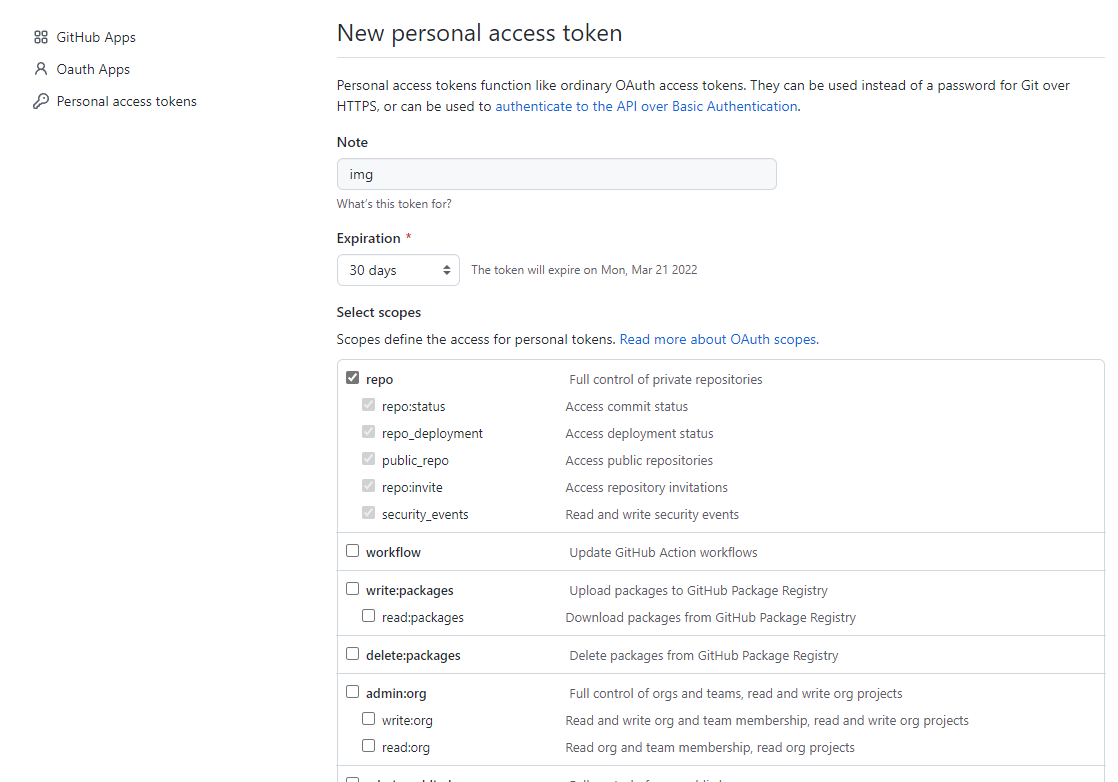Open GitHub Apps settings page
Image resolution: width=1118 pixels, height=782 pixels.
point(96,37)
